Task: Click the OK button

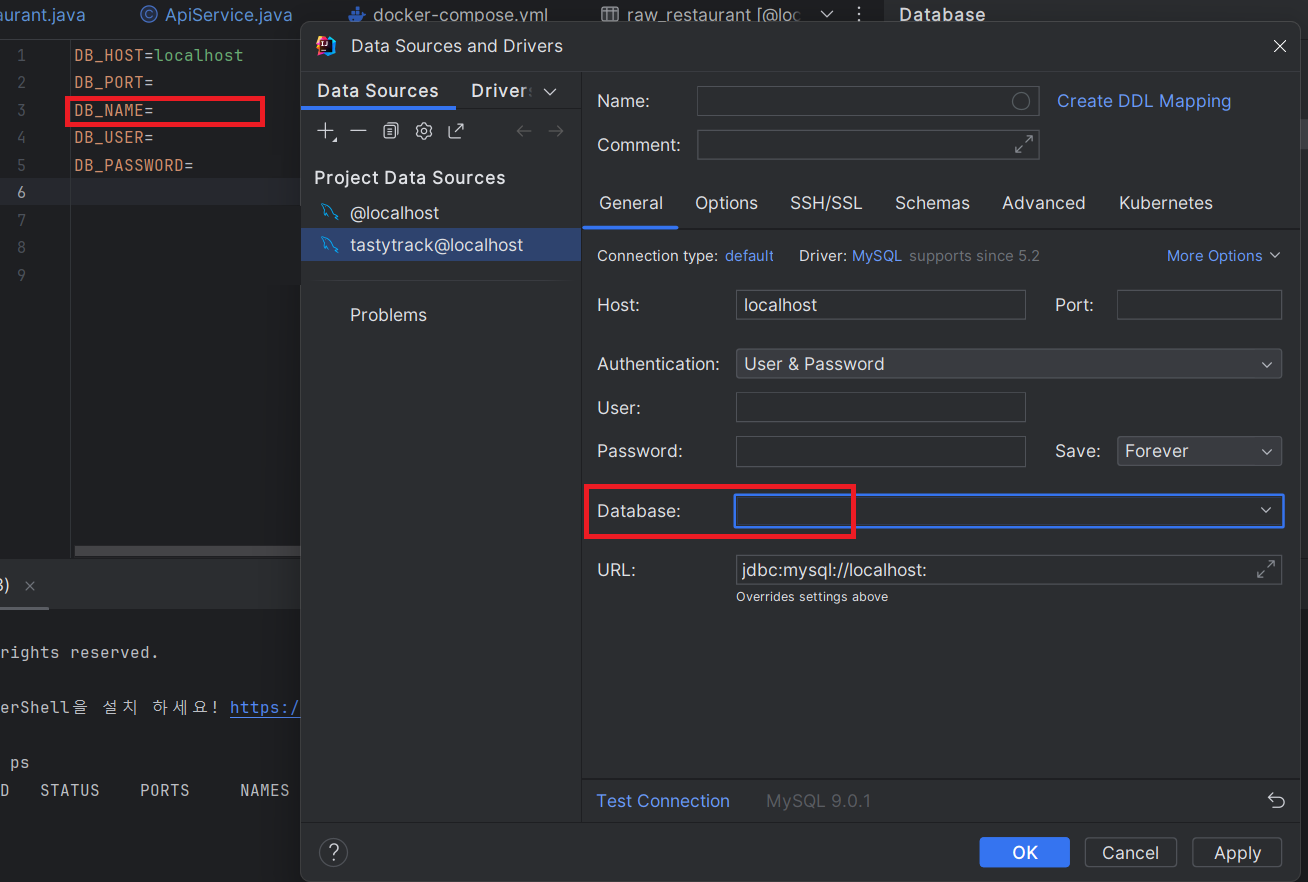Action: coord(1025,853)
